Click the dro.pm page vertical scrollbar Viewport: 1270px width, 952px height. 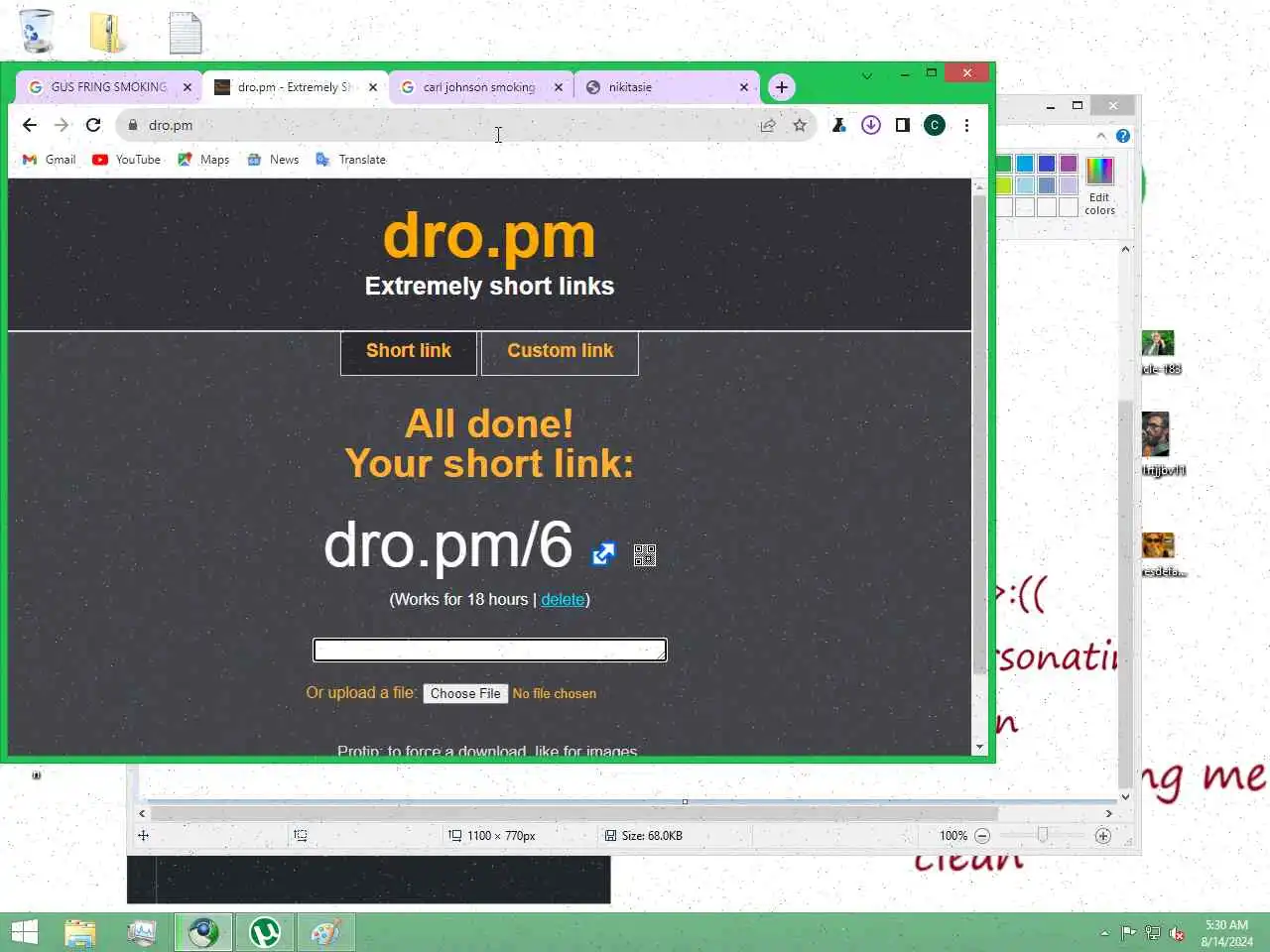coord(979,434)
